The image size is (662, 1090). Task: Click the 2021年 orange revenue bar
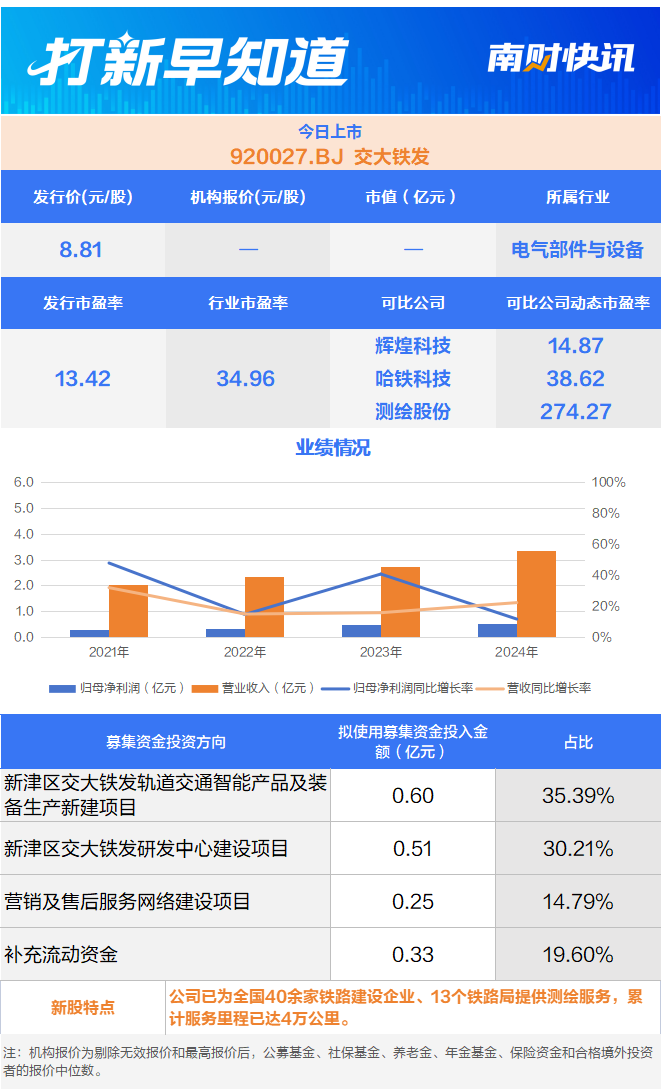[x=129, y=611]
